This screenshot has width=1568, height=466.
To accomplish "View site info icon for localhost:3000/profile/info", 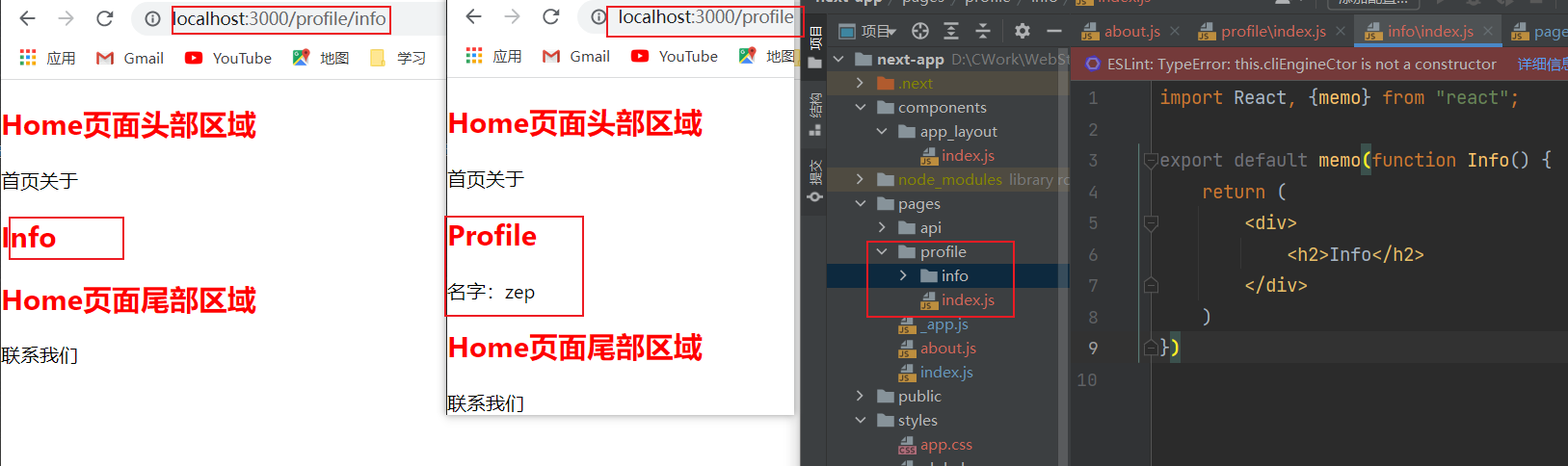I will pos(152,18).
